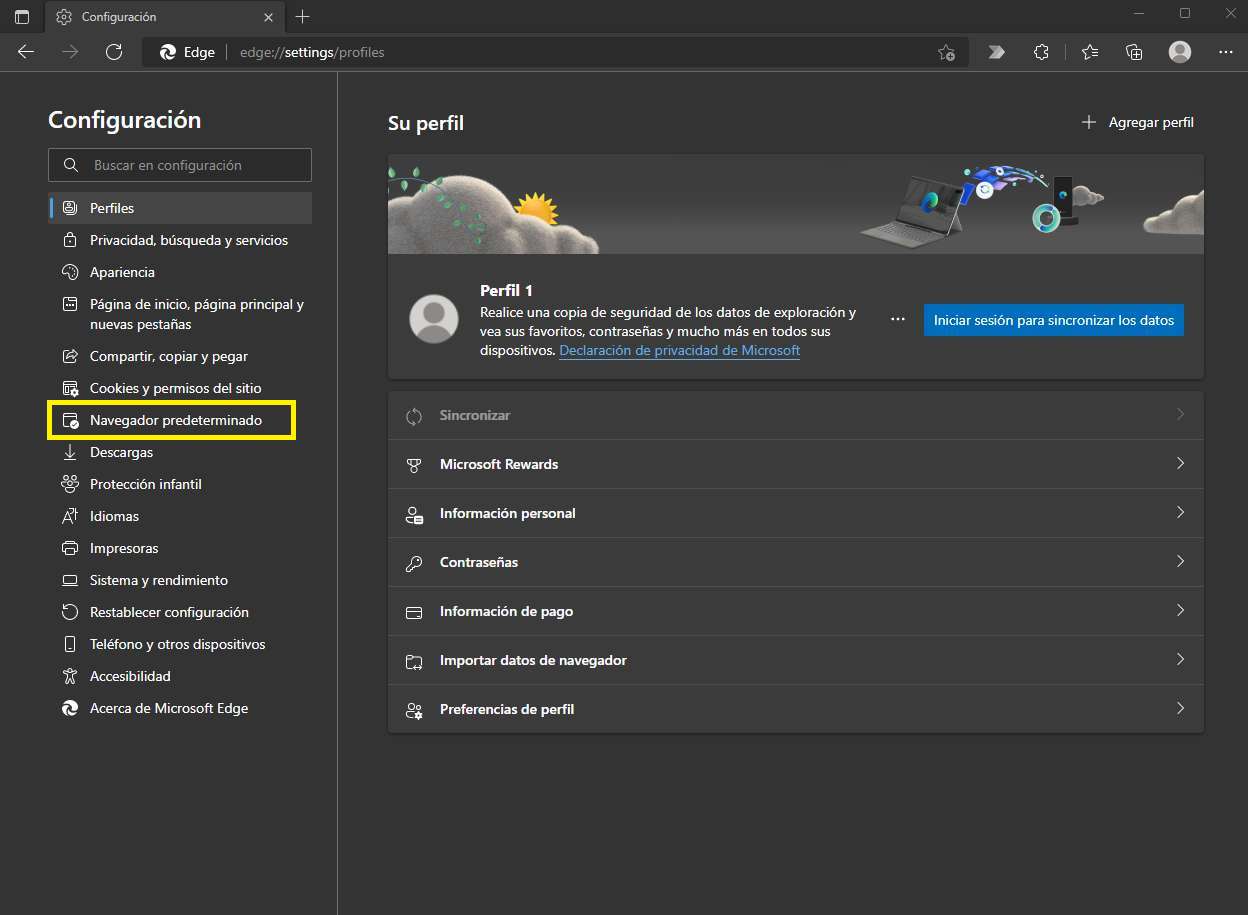
Task: Open Declaración de privacidad de Microsoft link
Action: [x=680, y=351]
